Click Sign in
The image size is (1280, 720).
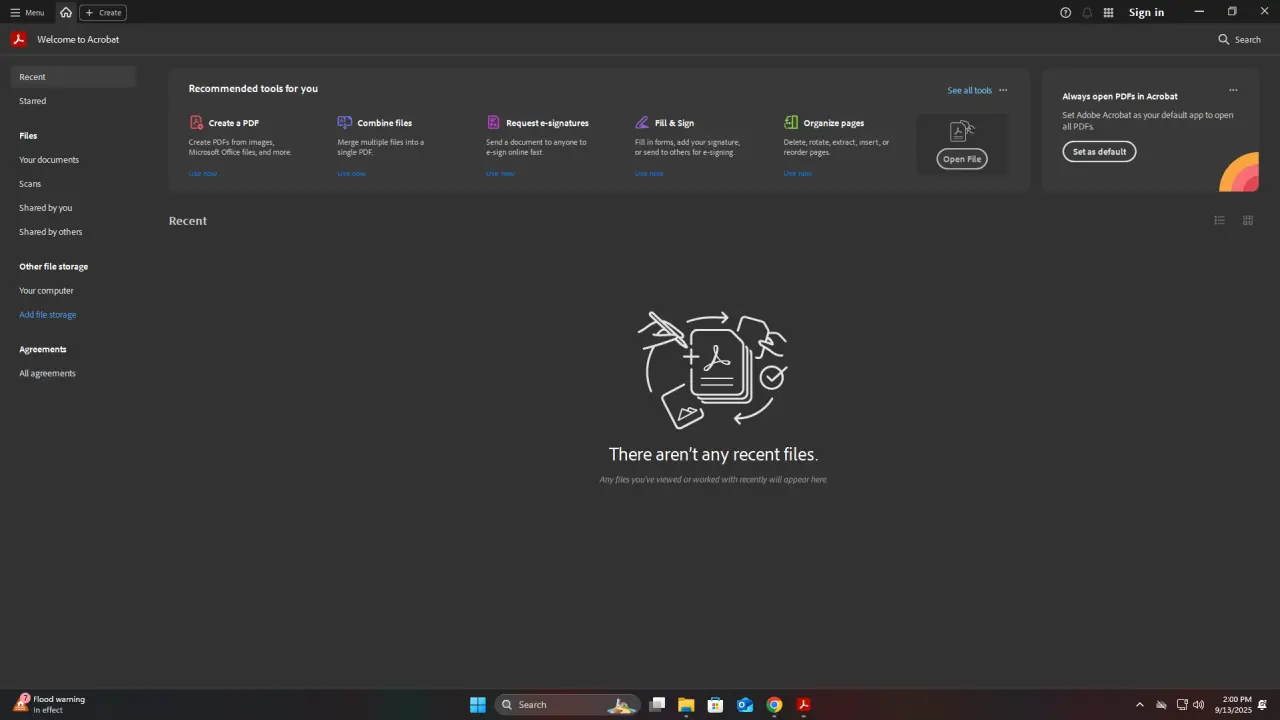click(x=1146, y=12)
